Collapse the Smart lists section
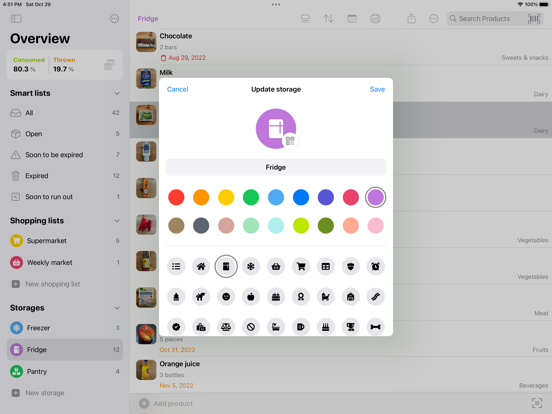The height and width of the screenshot is (414, 552). tap(117, 93)
